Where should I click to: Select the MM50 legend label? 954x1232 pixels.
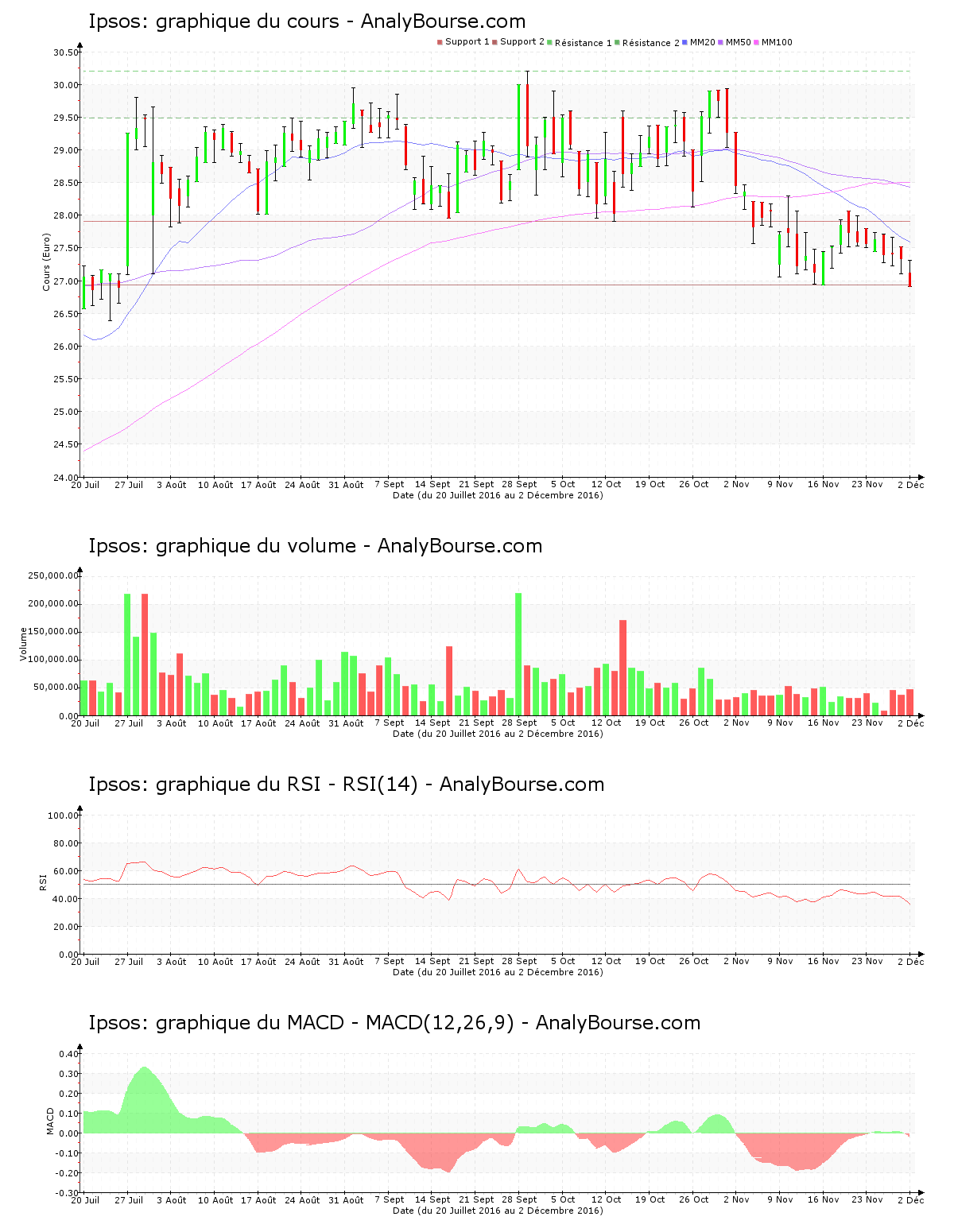click(738, 42)
